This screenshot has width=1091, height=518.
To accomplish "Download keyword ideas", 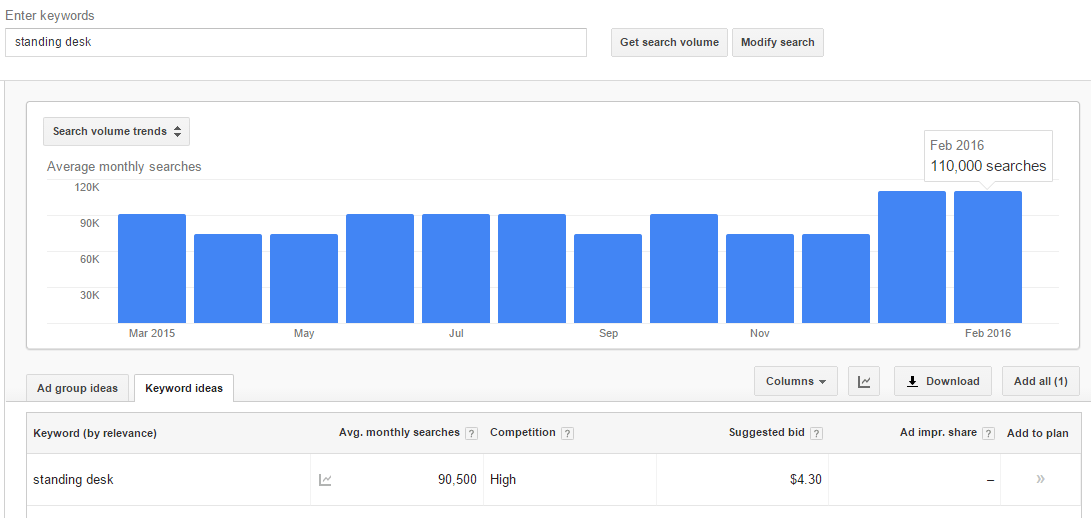I will [x=943, y=382].
